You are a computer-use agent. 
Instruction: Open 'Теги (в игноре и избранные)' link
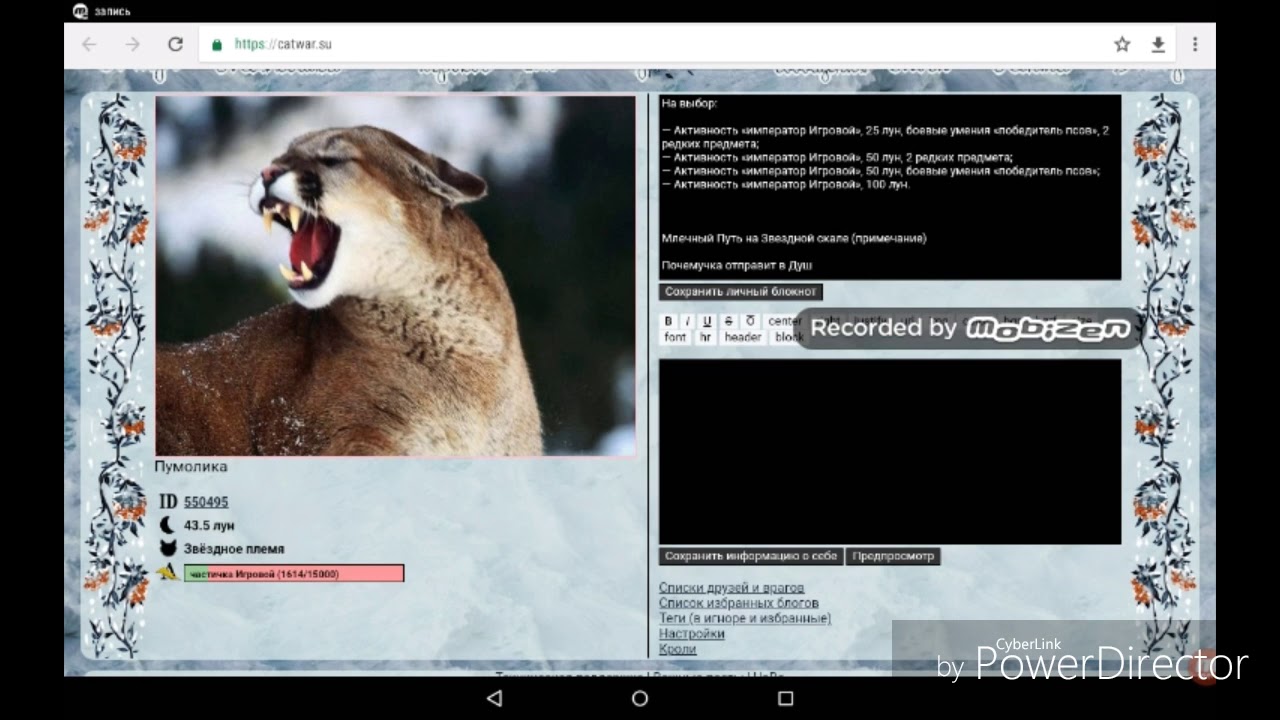click(x=744, y=618)
